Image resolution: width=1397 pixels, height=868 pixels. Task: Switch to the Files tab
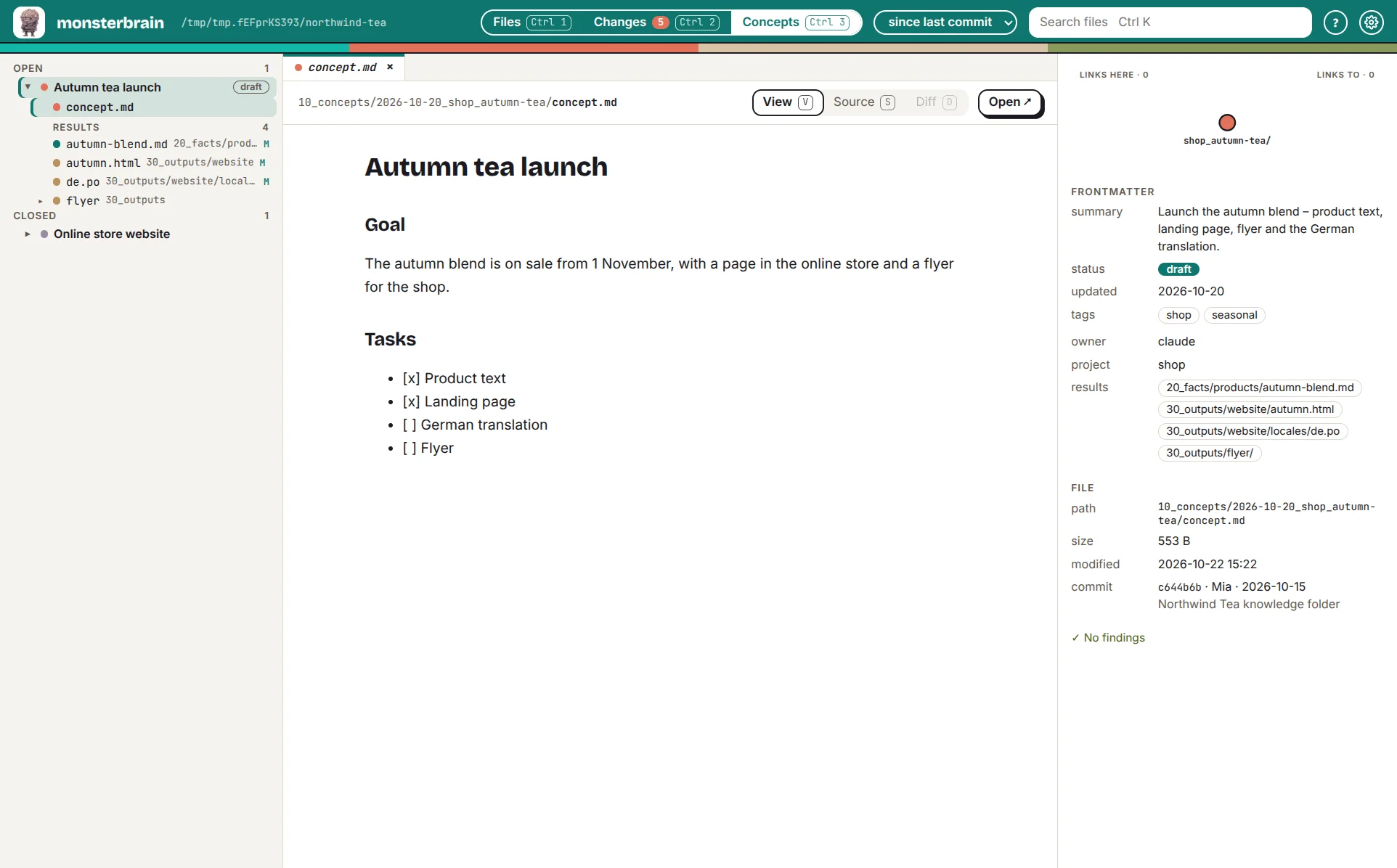(x=531, y=22)
